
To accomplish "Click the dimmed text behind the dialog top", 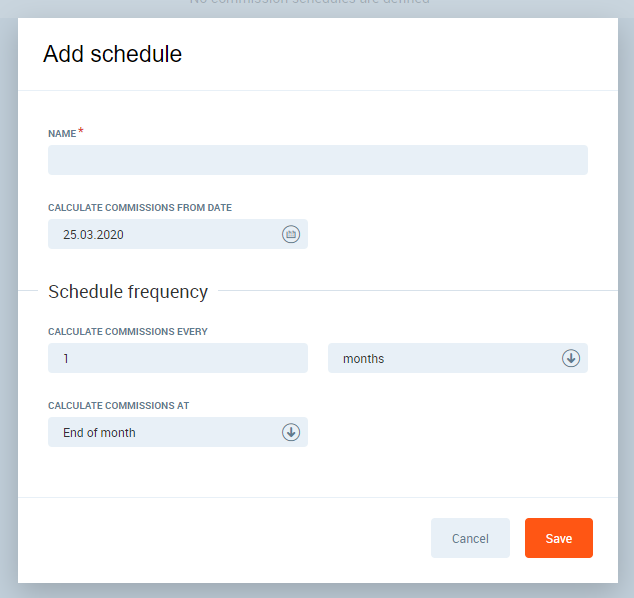I will pyautogui.click(x=310, y=3).
